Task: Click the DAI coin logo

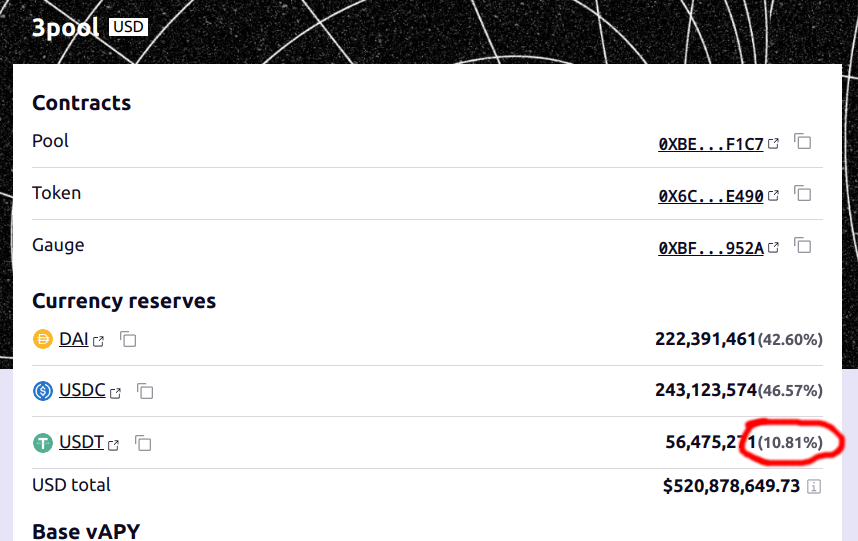Action: [x=43, y=339]
